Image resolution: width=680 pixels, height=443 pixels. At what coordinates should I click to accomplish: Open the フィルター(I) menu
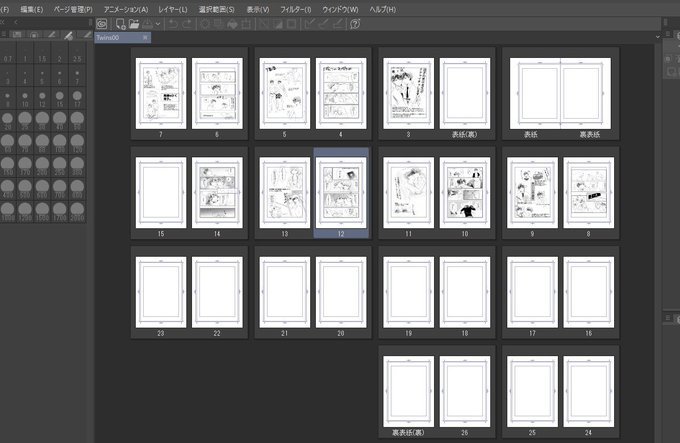[296, 9]
